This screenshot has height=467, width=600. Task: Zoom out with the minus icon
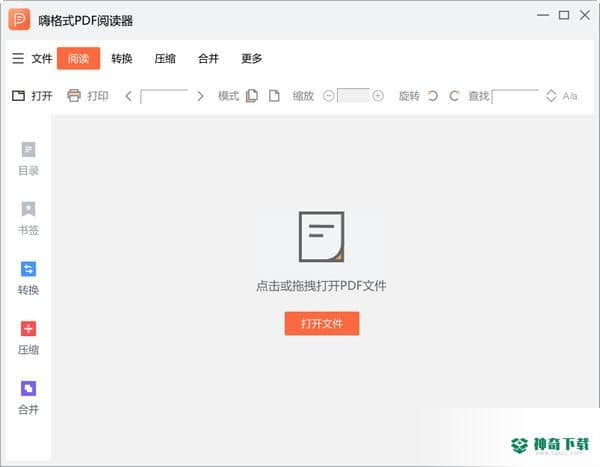(x=329, y=96)
